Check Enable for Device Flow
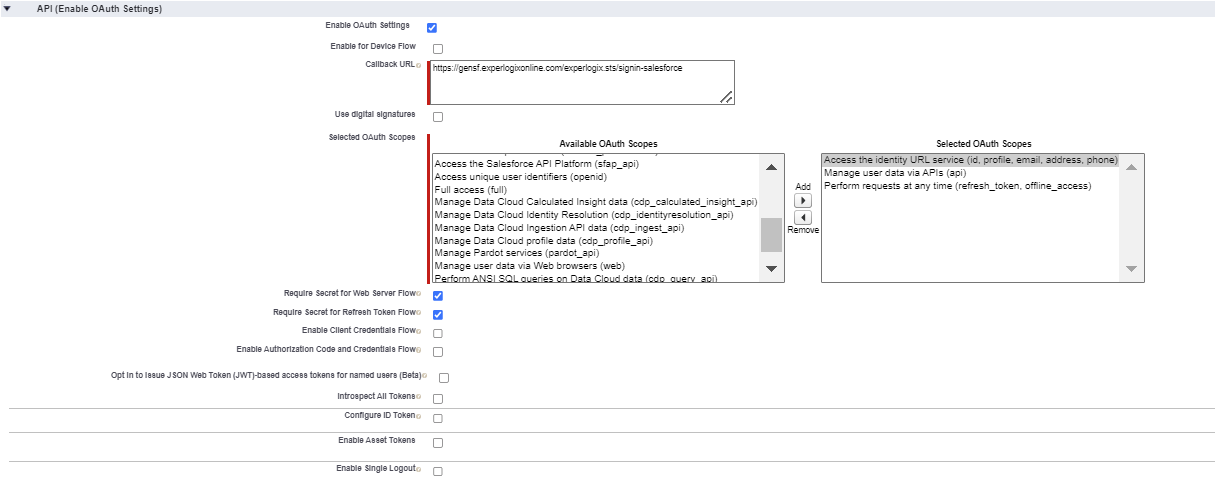 (438, 49)
